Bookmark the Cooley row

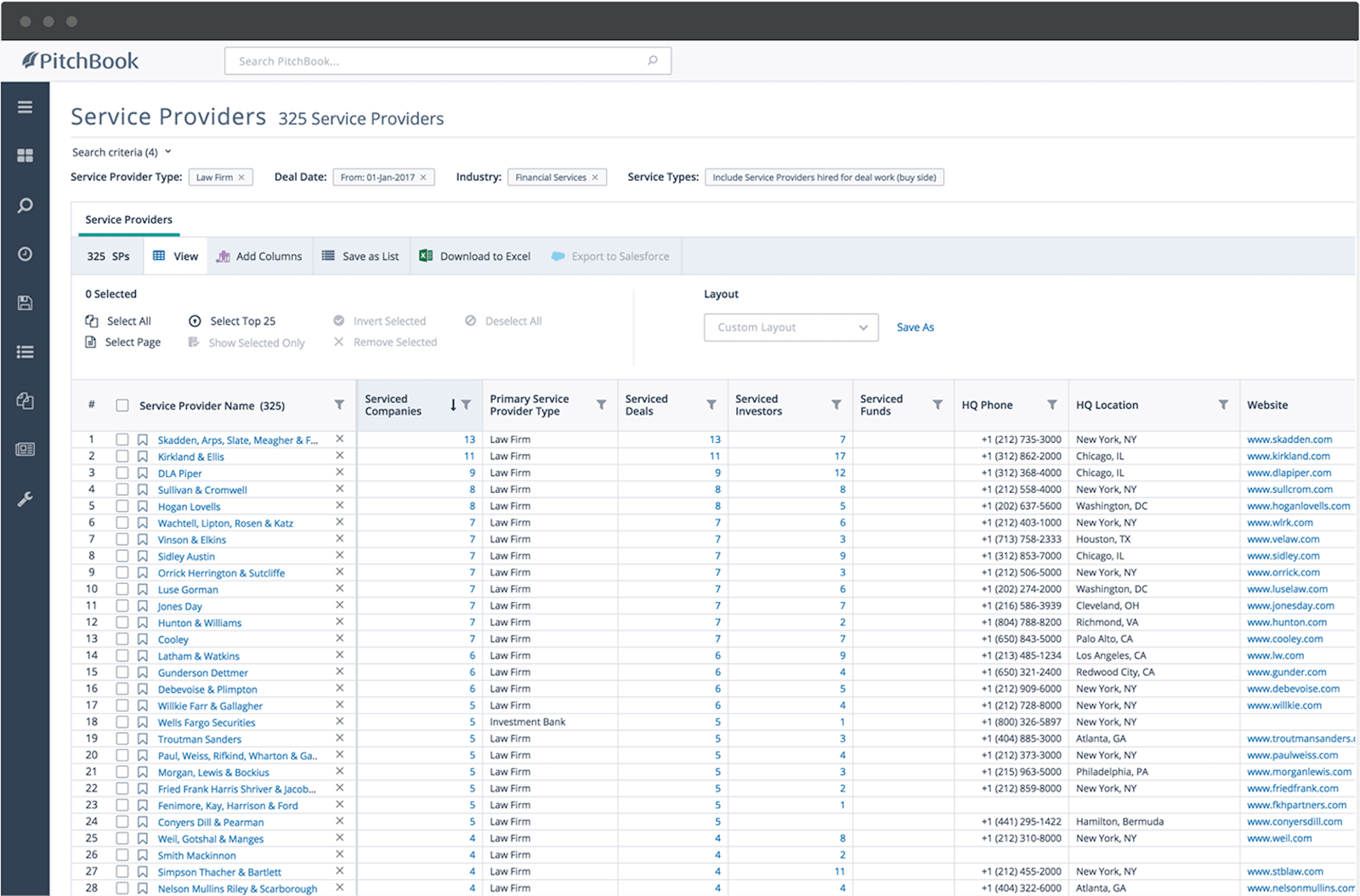pyautogui.click(x=143, y=639)
